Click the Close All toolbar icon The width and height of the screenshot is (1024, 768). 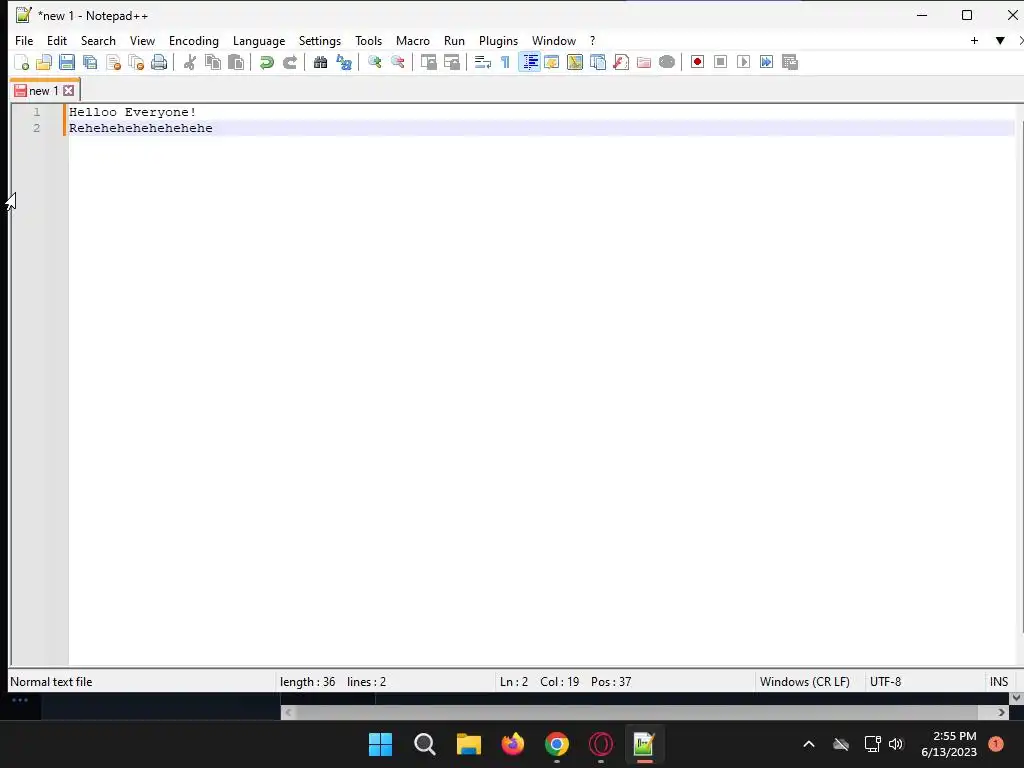point(136,62)
